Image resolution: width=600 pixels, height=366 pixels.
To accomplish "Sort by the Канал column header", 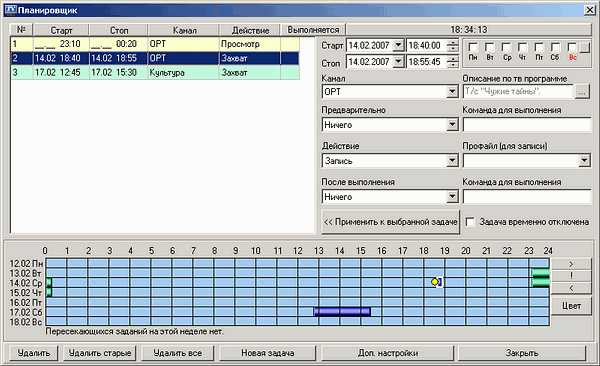I will (x=184, y=30).
